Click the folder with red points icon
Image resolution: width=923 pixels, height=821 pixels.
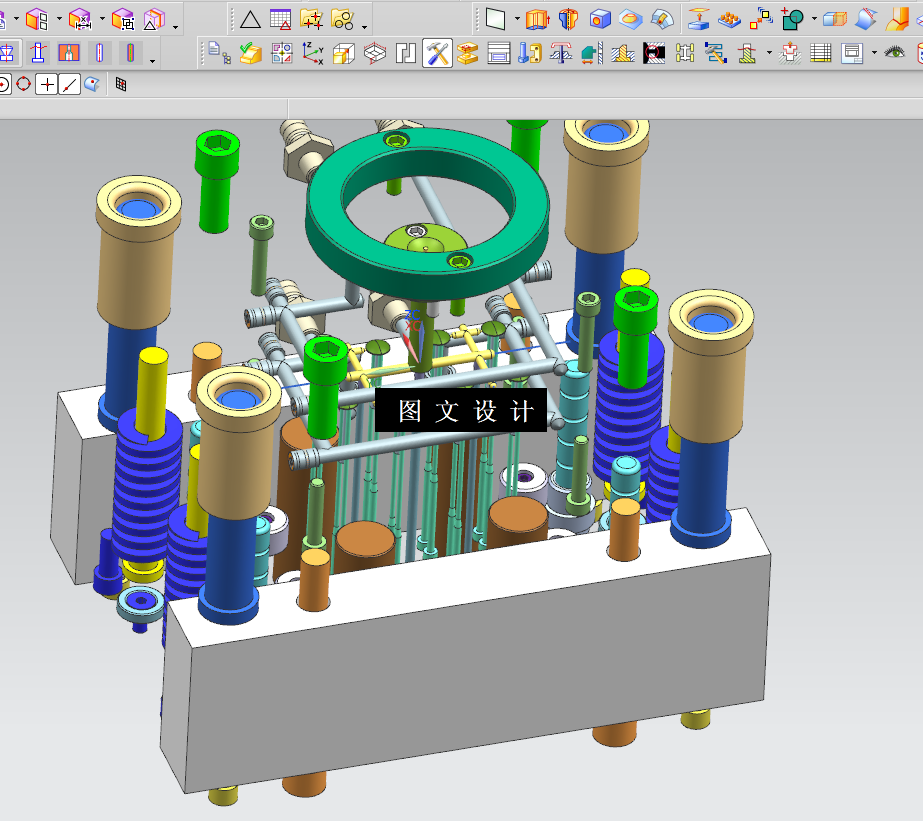pyautogui.click(x=311, y=19)
